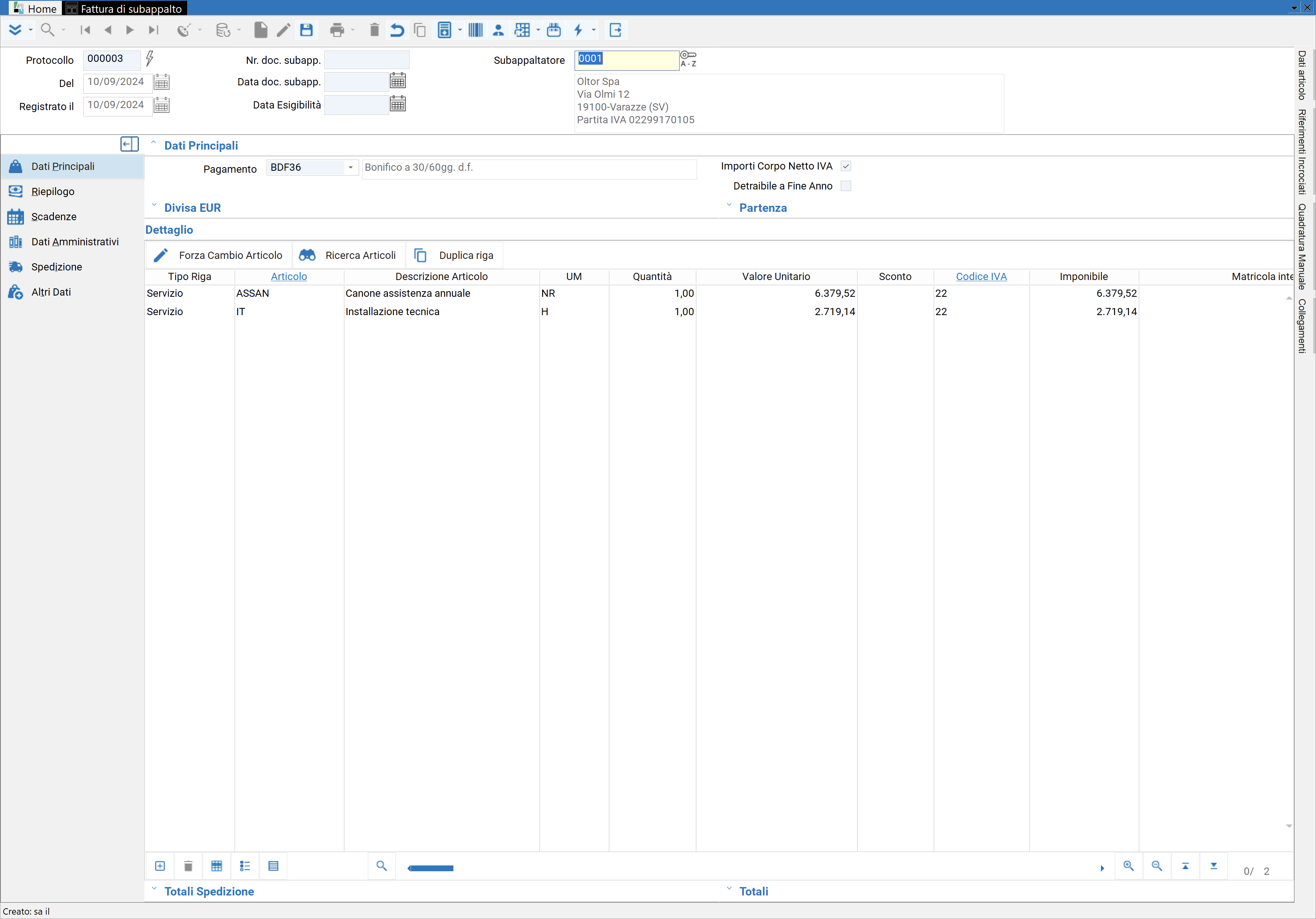This screenshot has width=1316, height=919.
Task: Go to next record arrow
Action: 130,30
